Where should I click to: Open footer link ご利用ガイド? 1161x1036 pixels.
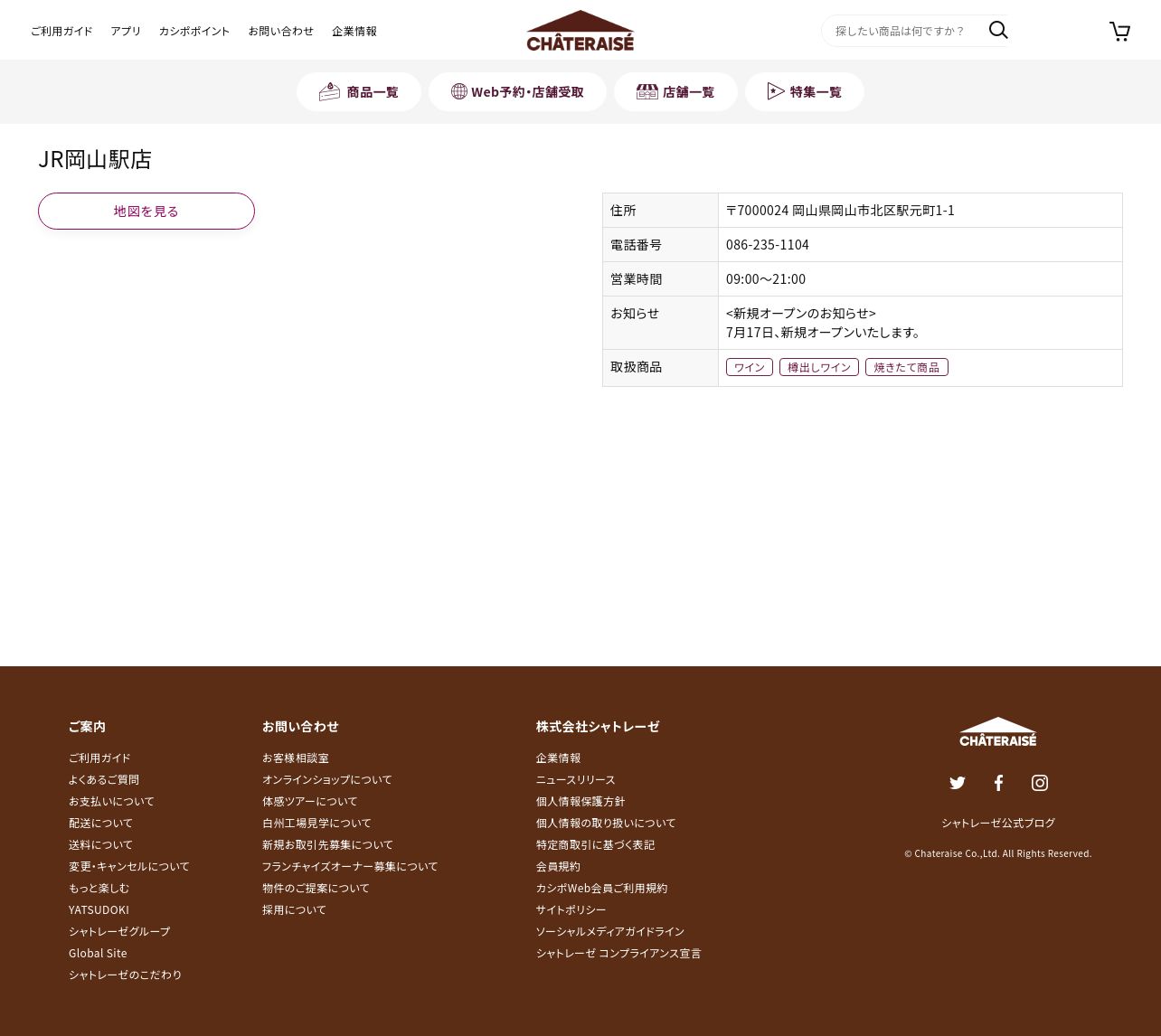(x=99, y=758)
